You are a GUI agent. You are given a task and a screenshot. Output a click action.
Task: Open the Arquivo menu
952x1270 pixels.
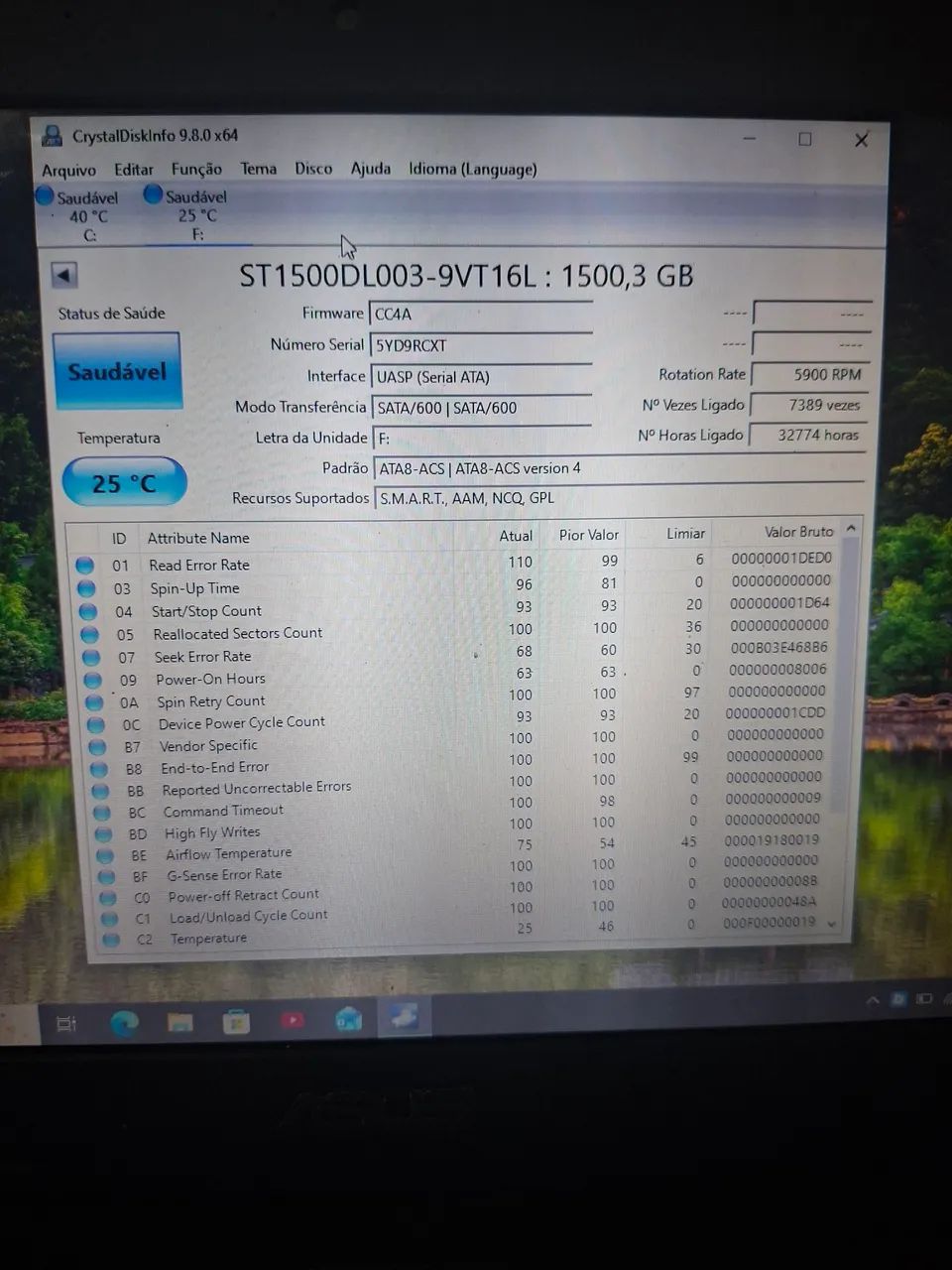click(x=68, y=170)
